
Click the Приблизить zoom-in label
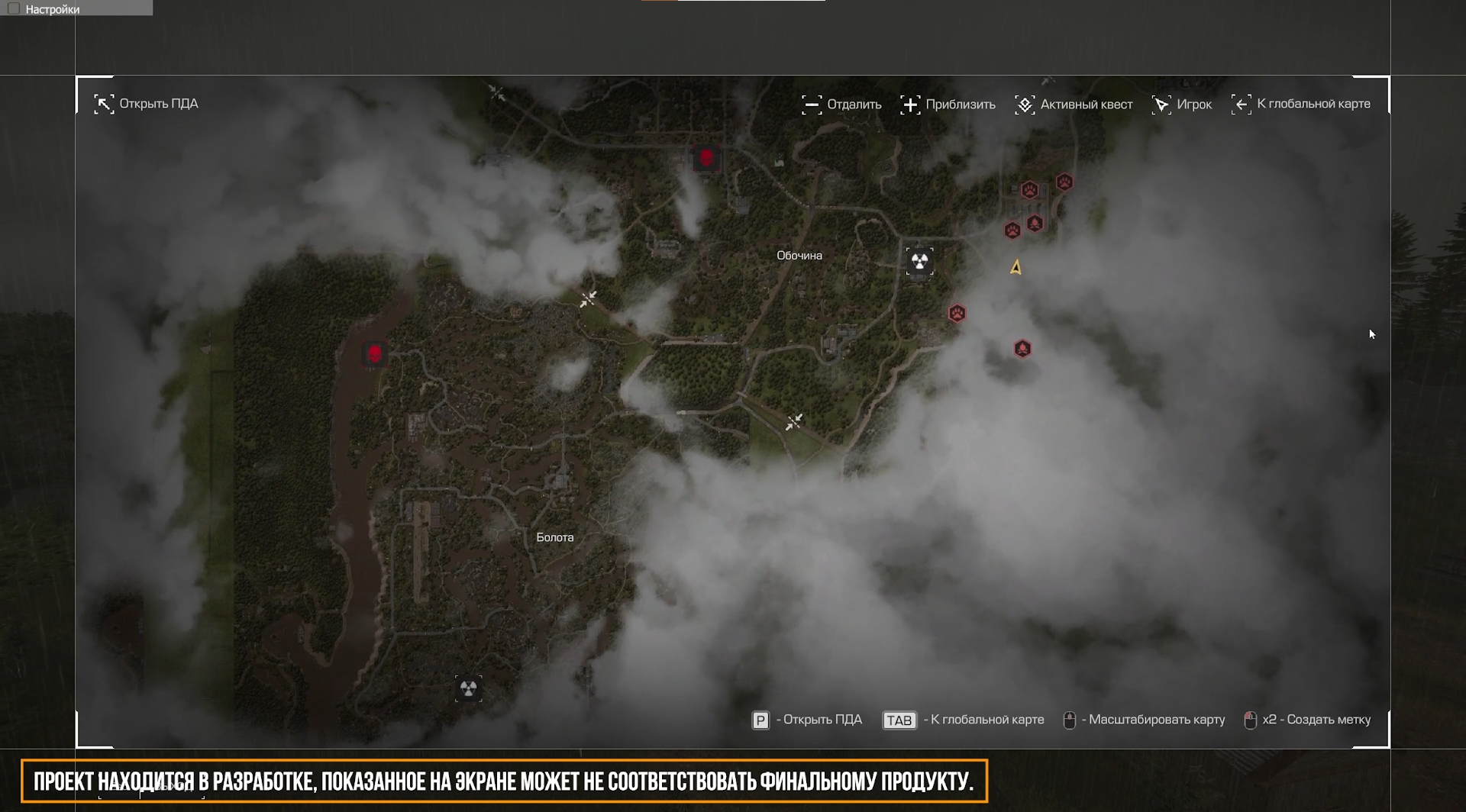point(961,105)
